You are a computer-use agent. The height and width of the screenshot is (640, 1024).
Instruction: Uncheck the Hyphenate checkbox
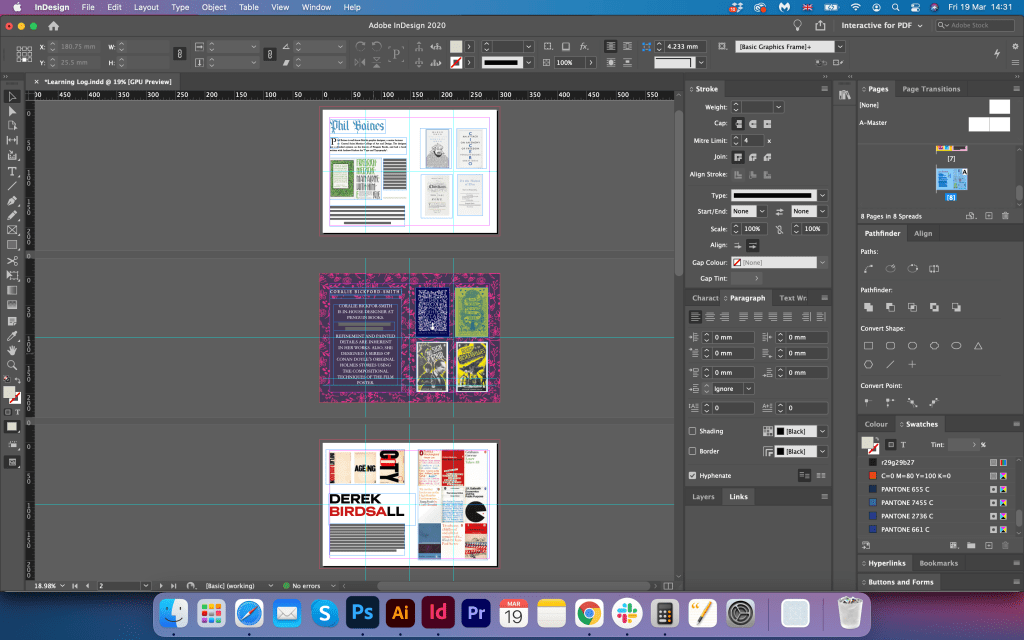click(693, 475)
